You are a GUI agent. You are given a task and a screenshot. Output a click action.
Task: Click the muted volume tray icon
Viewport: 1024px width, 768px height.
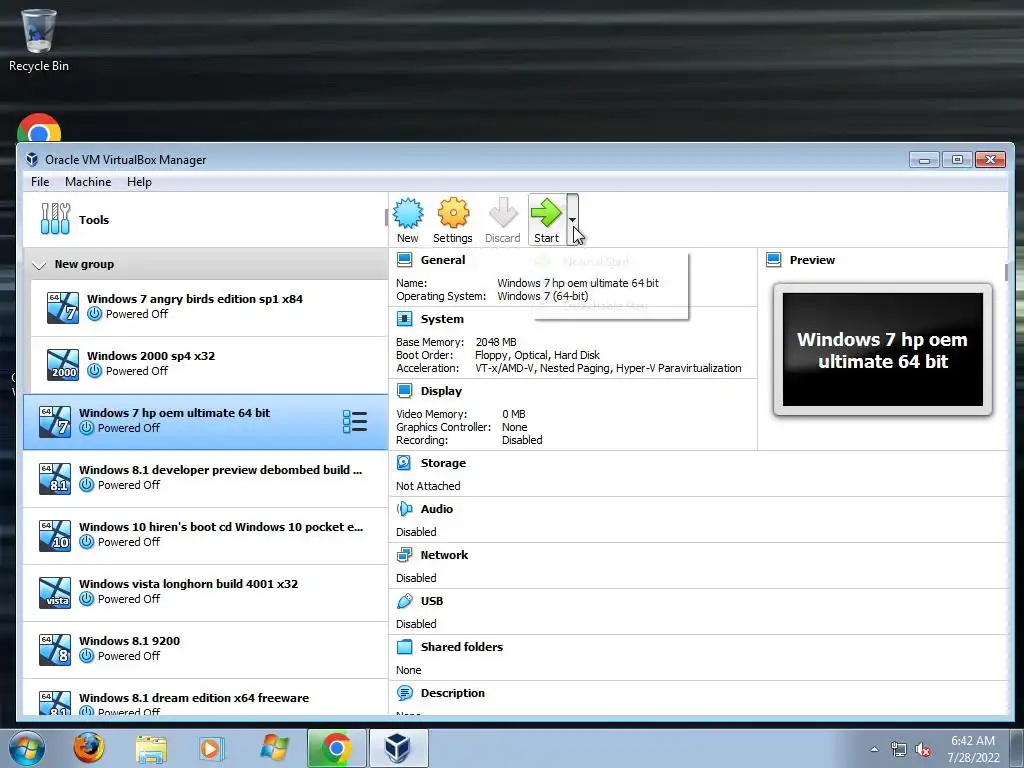pyautogui.click(x=923, y=750)
